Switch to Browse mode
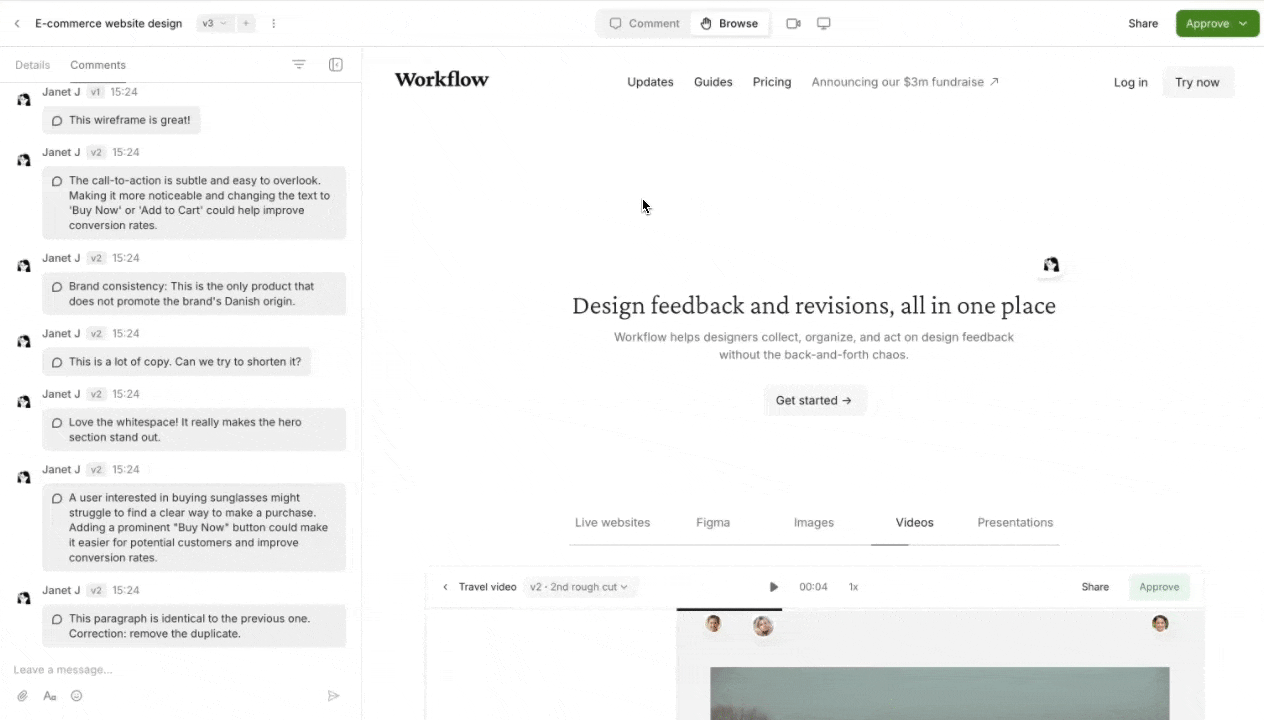This screenshot has height=720, width=1264. [729, 23]
